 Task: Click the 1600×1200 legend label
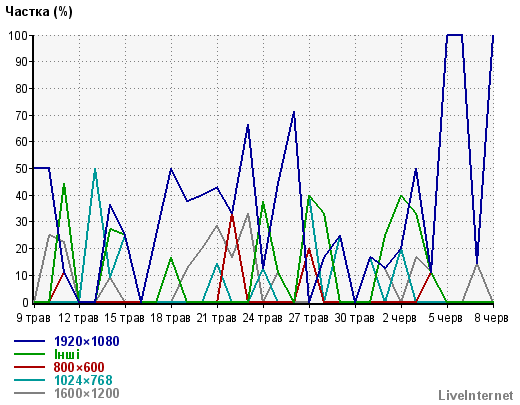tap(87, 393)
